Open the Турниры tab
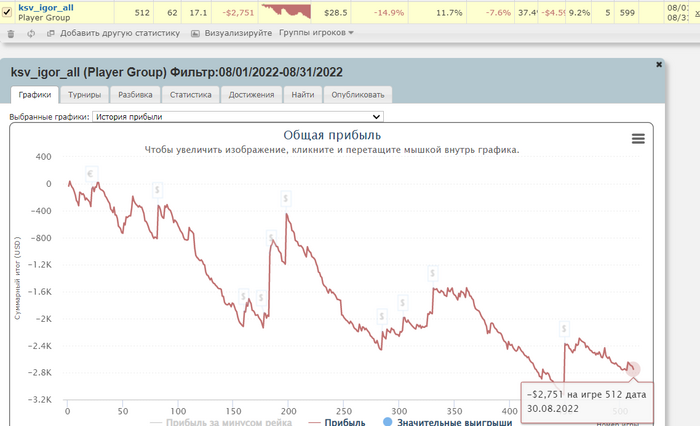Screen dimensions: 700x426 tap(84, 95)
